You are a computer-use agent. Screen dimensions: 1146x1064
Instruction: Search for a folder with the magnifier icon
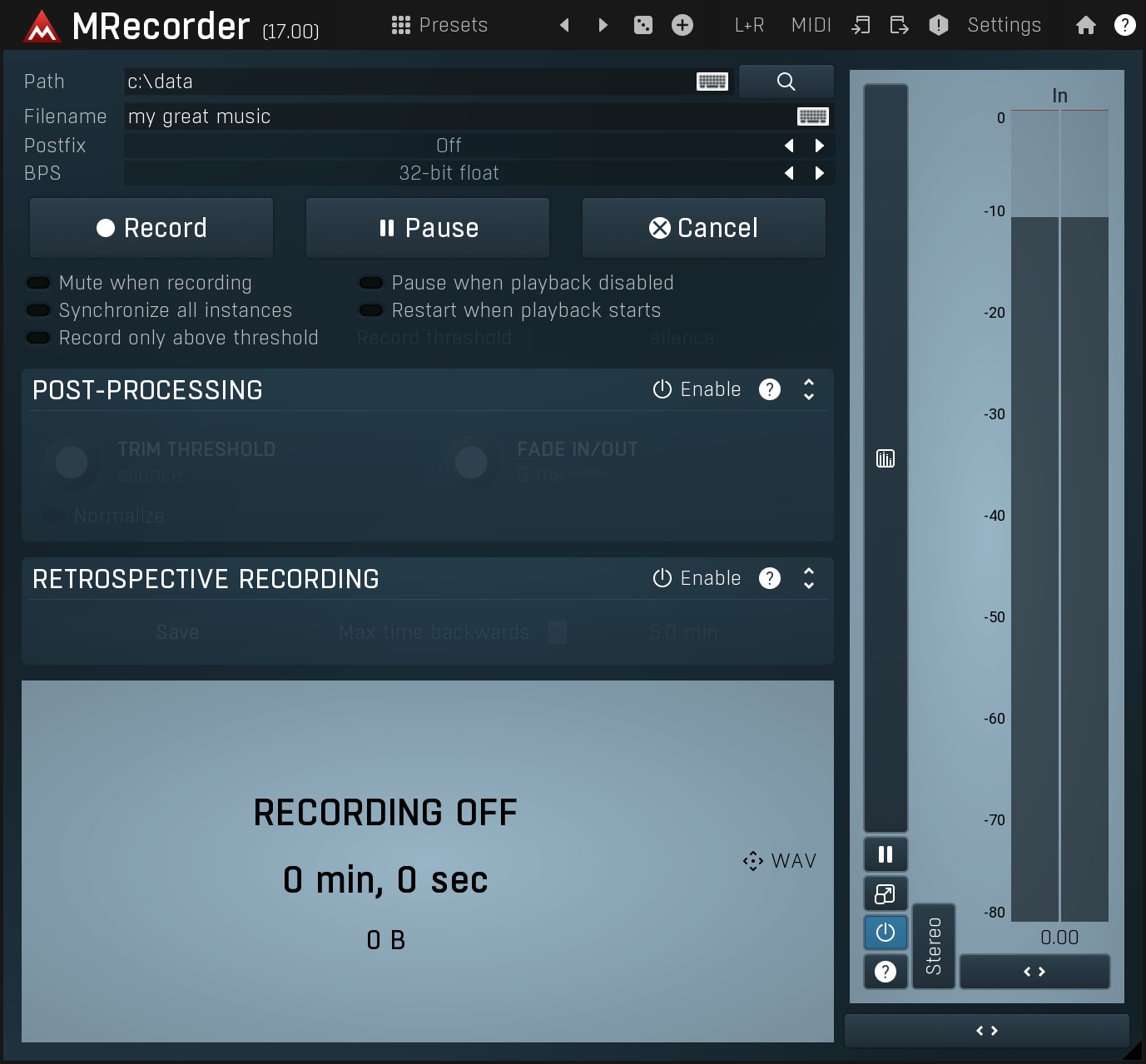tap(785, 81)
